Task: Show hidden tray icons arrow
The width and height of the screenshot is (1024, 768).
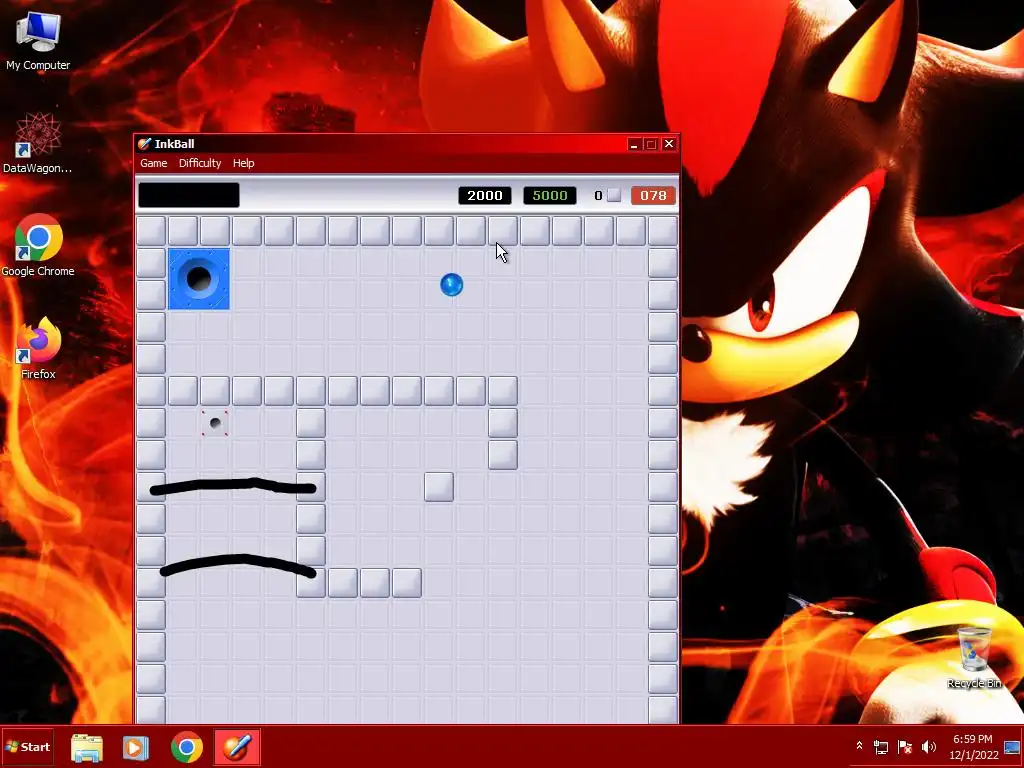Action: click(x=859, y=746)
